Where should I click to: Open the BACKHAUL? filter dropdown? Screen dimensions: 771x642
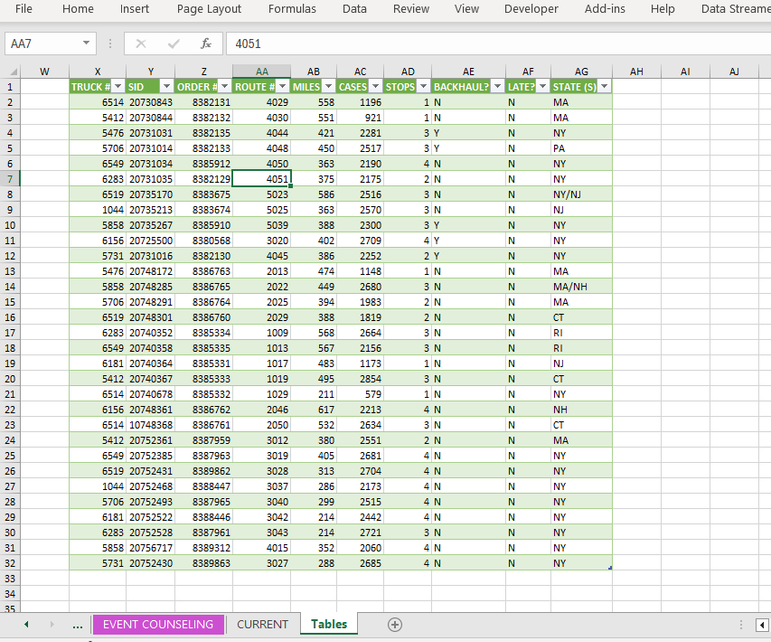click(498, 87)
